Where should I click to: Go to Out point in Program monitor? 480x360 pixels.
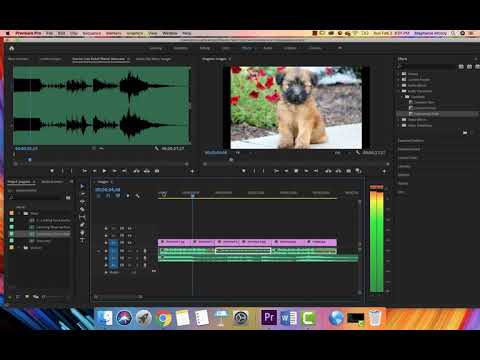pos(316,171)
